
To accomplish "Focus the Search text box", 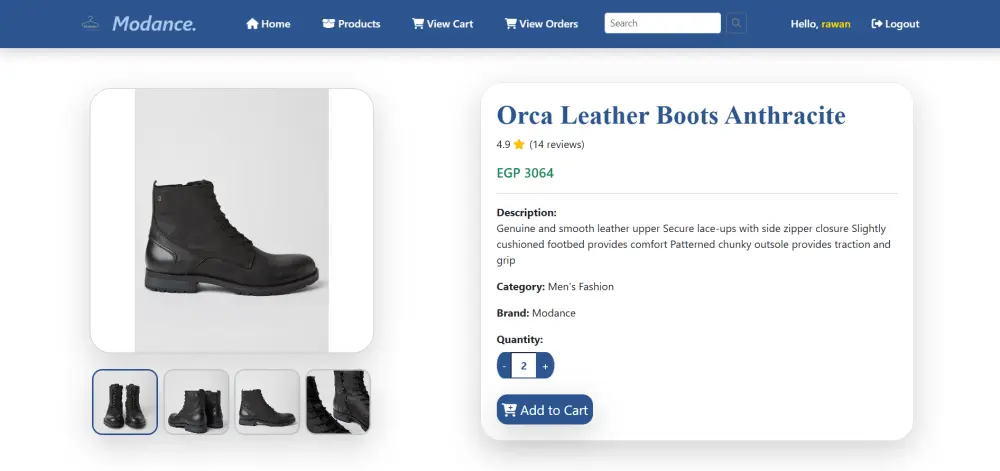I will (662, 23).
